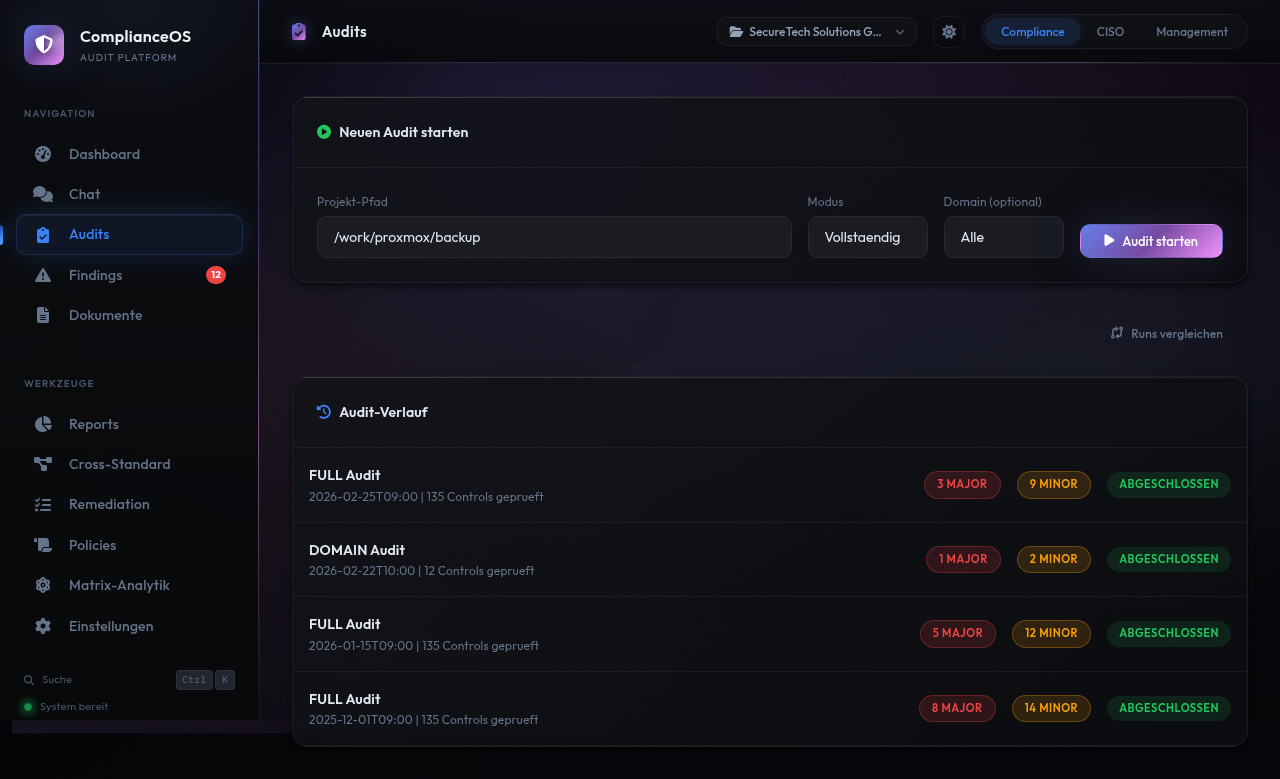Switch to the CISO role view
Viewport: 1280px width, 779px height.
(x=1110, y=32)
